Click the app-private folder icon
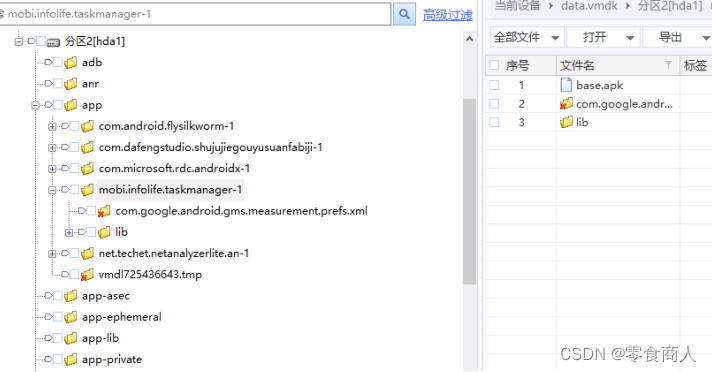Screen dimensions: 712x372 pyautogui.click(x=70, y=360)
